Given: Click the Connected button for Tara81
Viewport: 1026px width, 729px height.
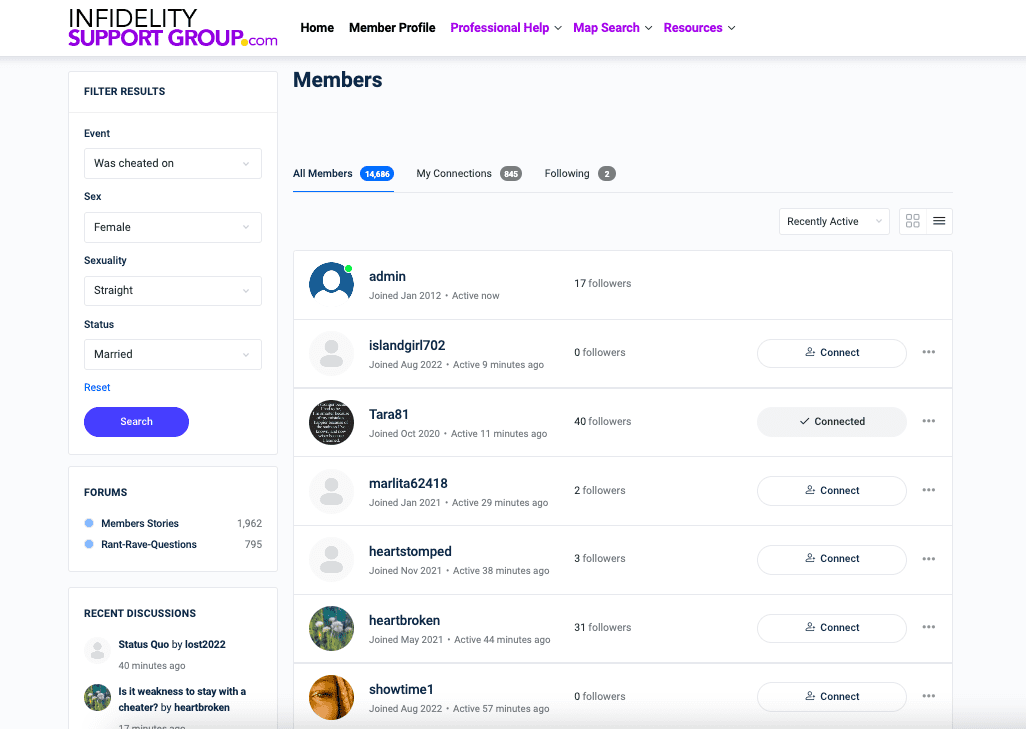Looking at the screenshot, I should tap(832, 421).
